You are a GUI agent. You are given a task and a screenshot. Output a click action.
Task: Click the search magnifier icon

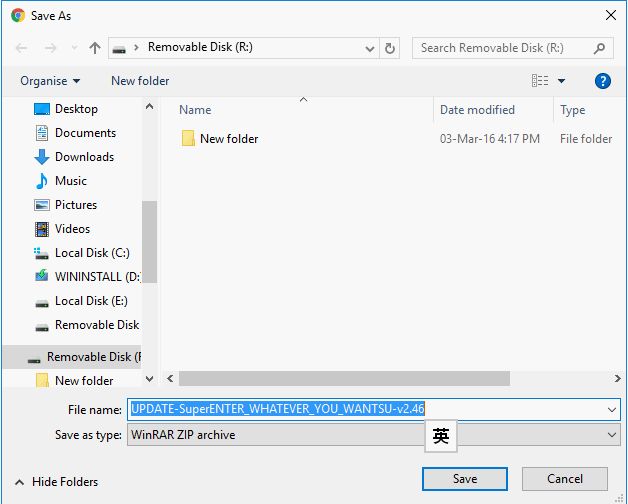(599, 48)
